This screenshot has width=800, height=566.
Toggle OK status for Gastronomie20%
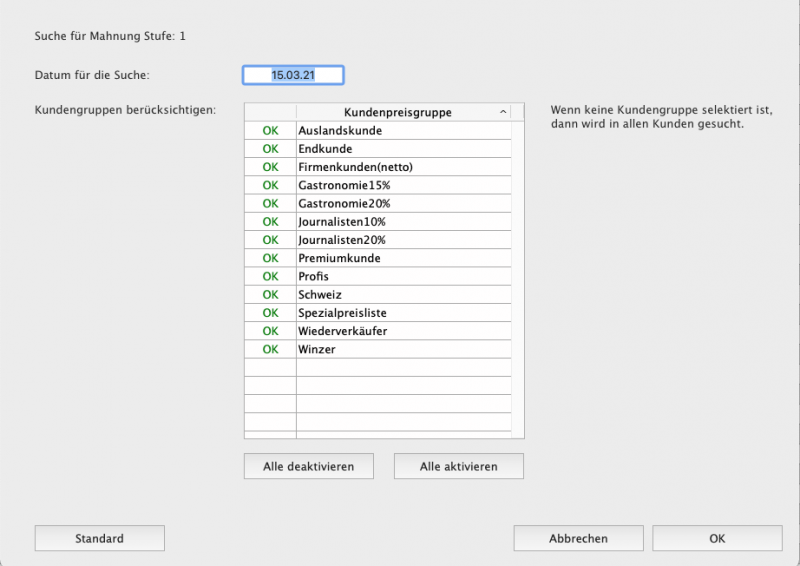[x=270, y=204]
